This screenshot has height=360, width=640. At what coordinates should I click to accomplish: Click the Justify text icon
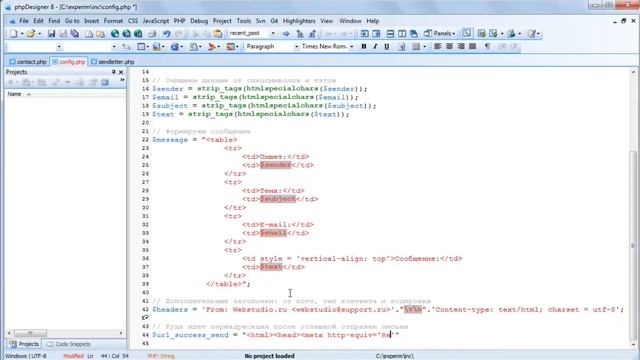[473, 47]
